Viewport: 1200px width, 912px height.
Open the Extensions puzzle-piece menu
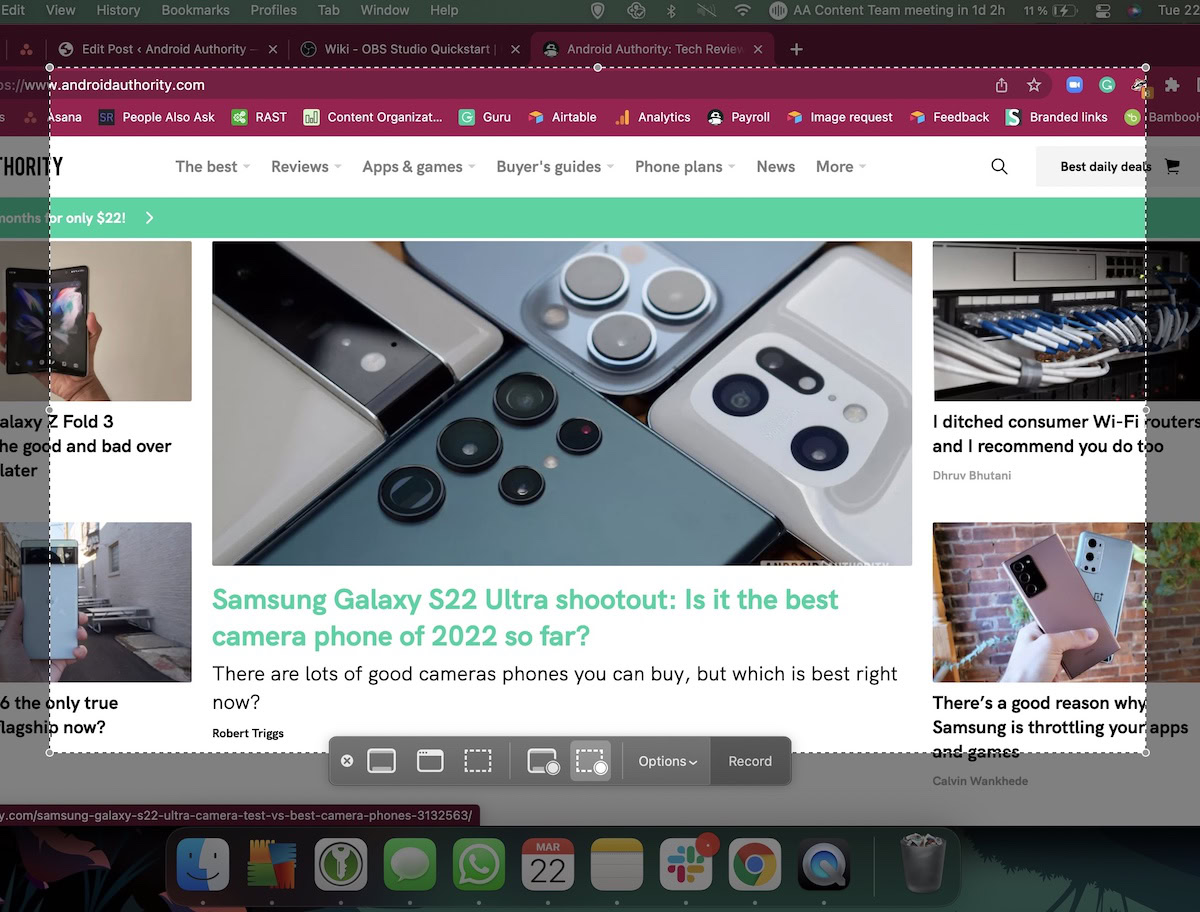[1172, 85]
